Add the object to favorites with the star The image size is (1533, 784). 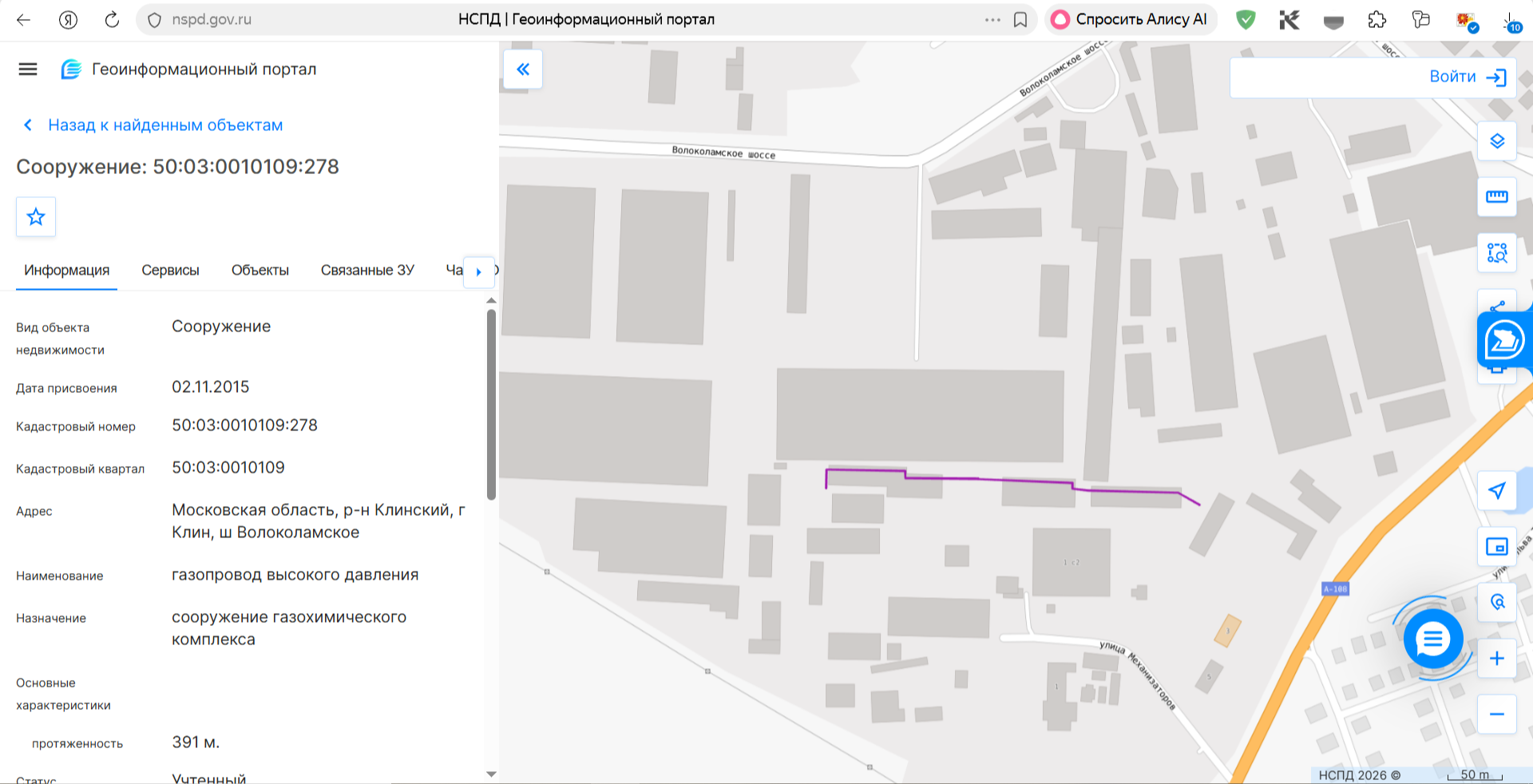pos(36,216)
